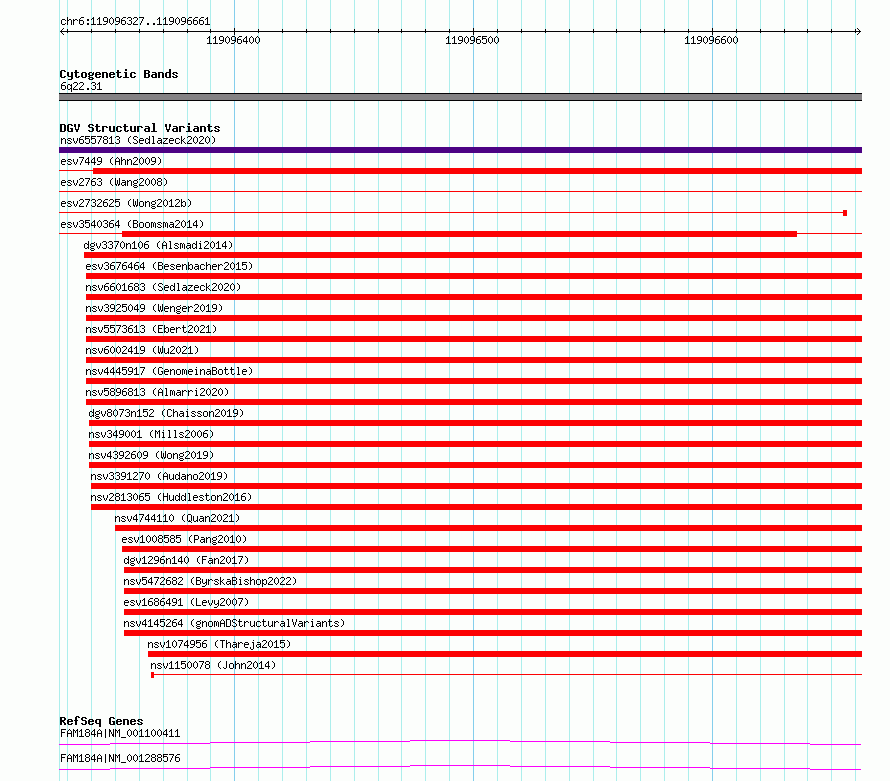
Task: Open the DGV Structural Variants track heading
Action: click(x=140, y=128)
